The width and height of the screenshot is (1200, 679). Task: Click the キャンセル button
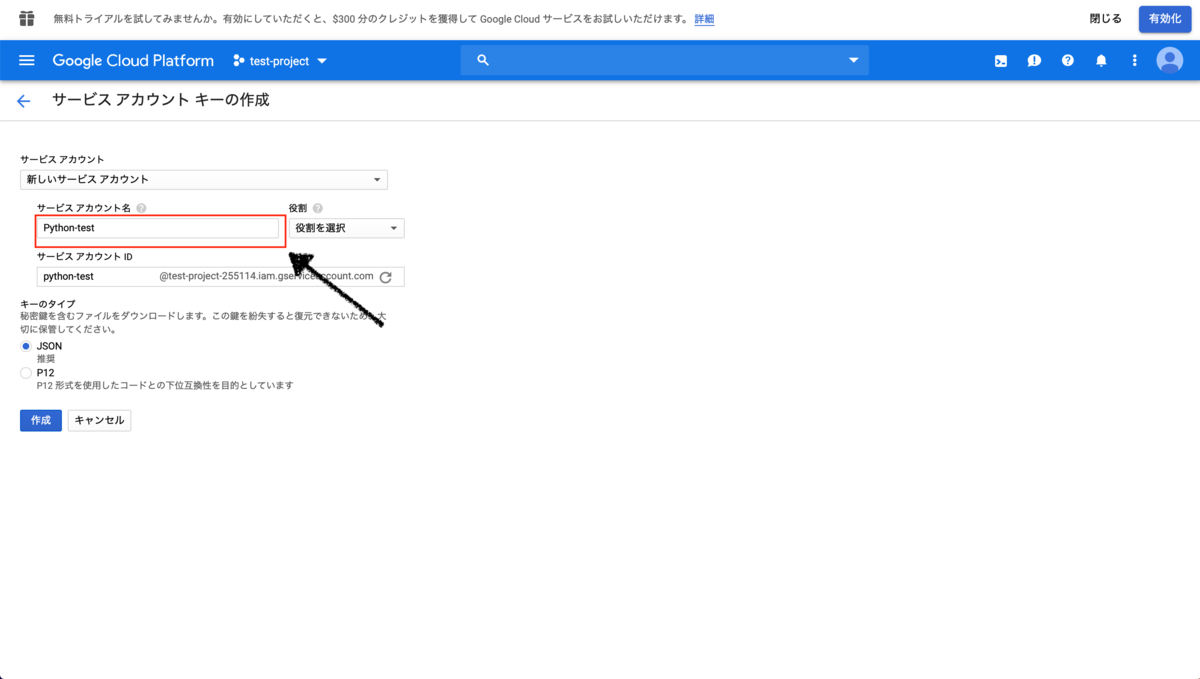(x=100, y=420)
